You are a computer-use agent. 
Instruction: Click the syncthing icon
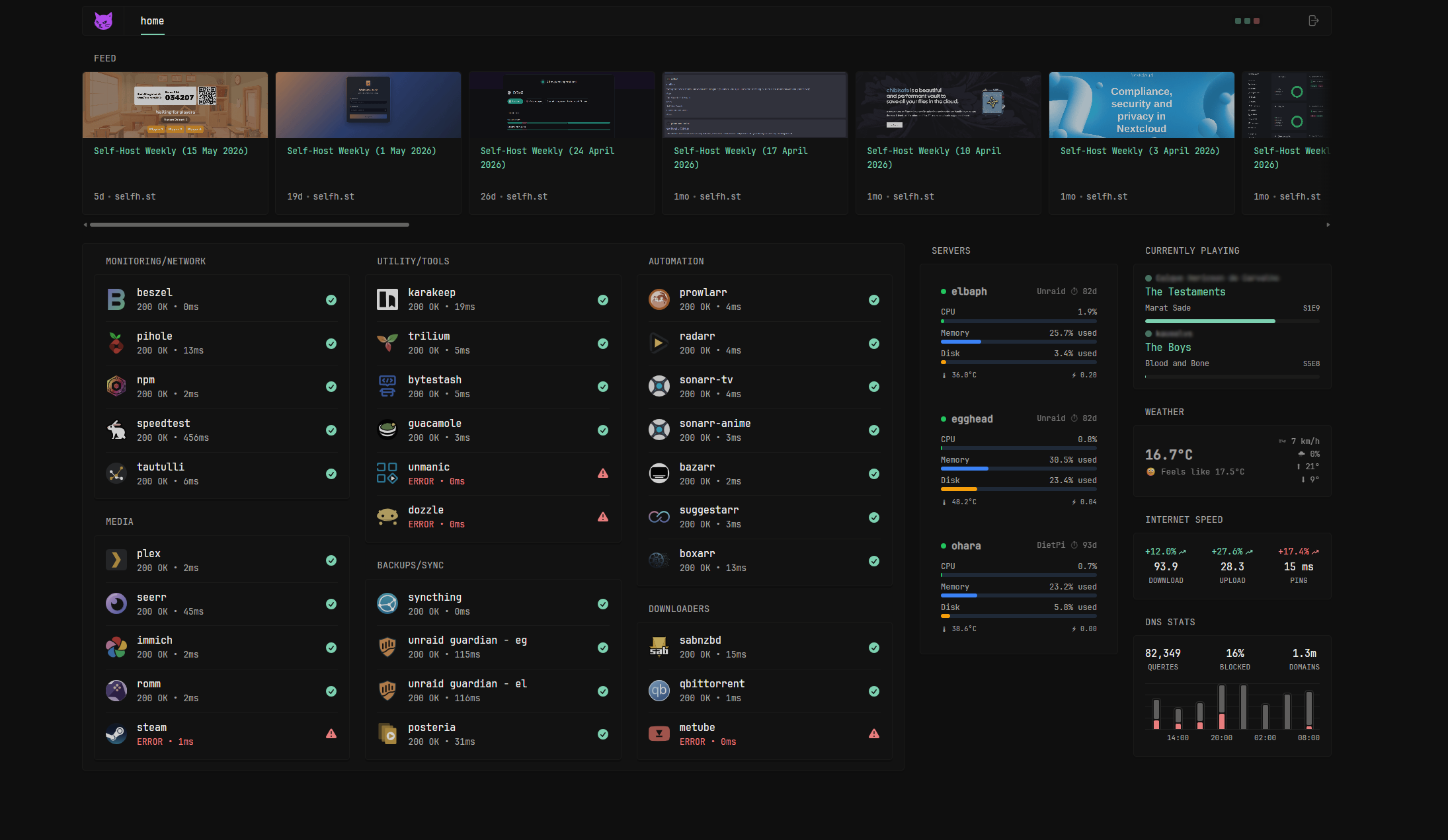coord(387,603)
